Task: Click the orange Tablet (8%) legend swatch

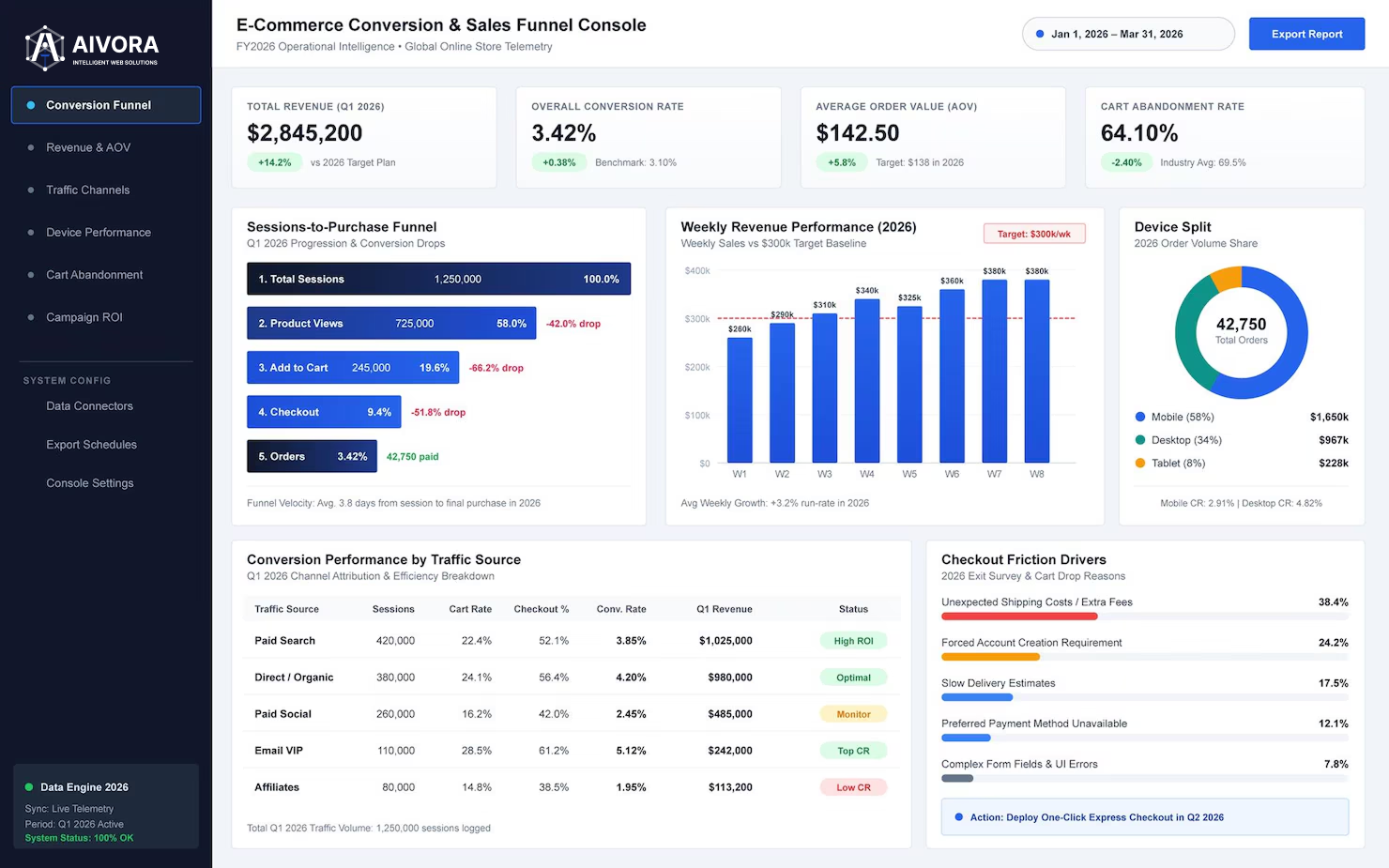Action: 1140,463
